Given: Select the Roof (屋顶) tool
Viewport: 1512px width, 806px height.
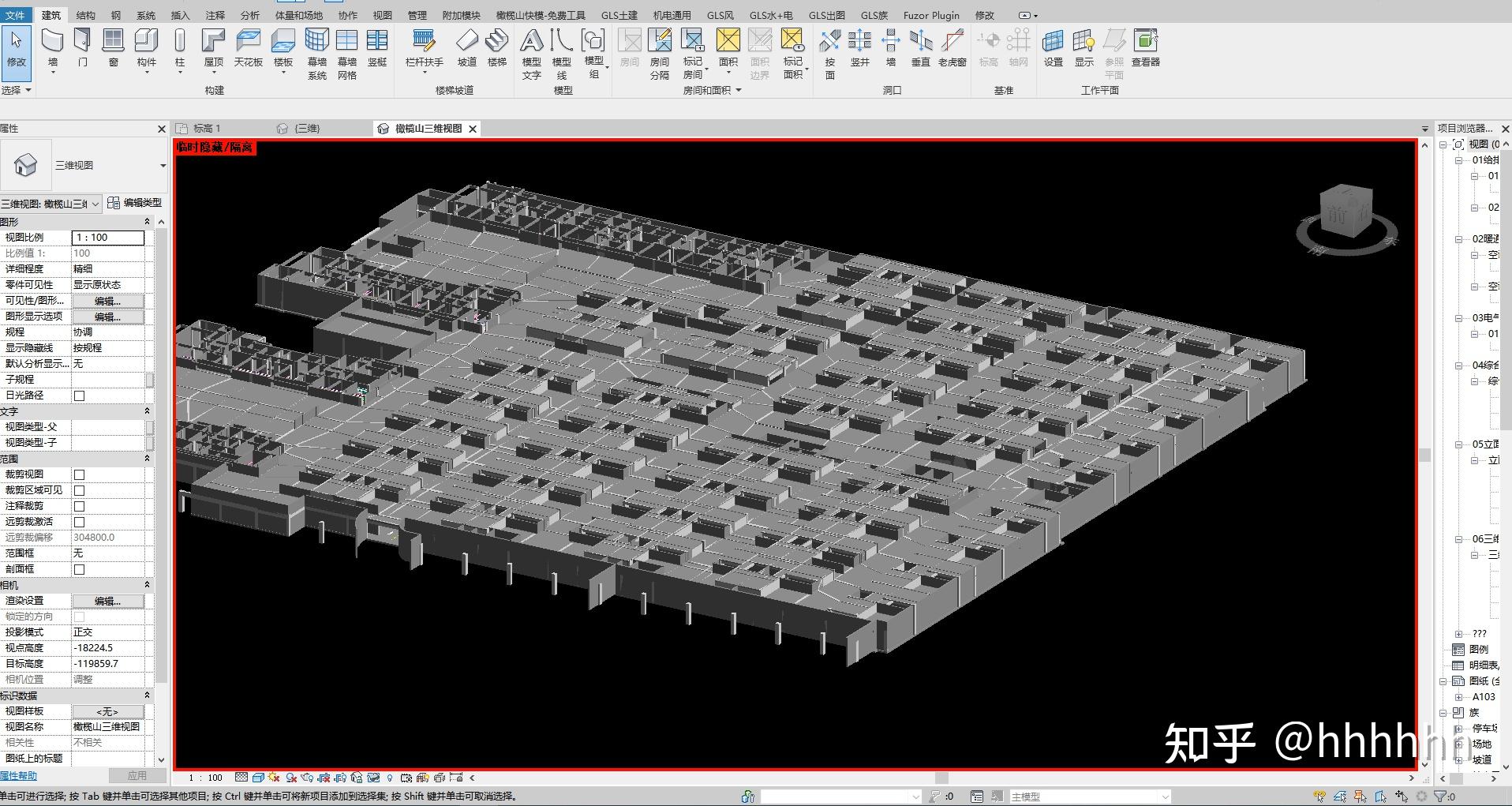Looking at the screenshot, I should point(214,50).
